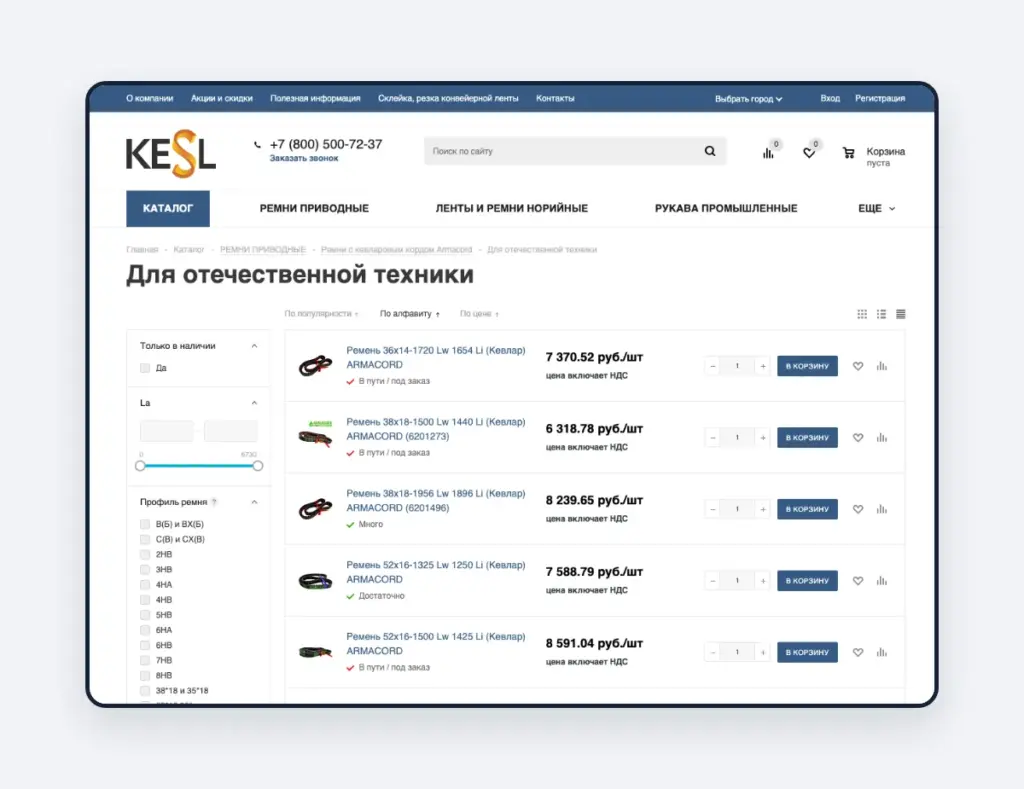1024x789 pixels.
Task: Add Ремень 36x14-1720 to favorites
Action: [x=858, y=366]
